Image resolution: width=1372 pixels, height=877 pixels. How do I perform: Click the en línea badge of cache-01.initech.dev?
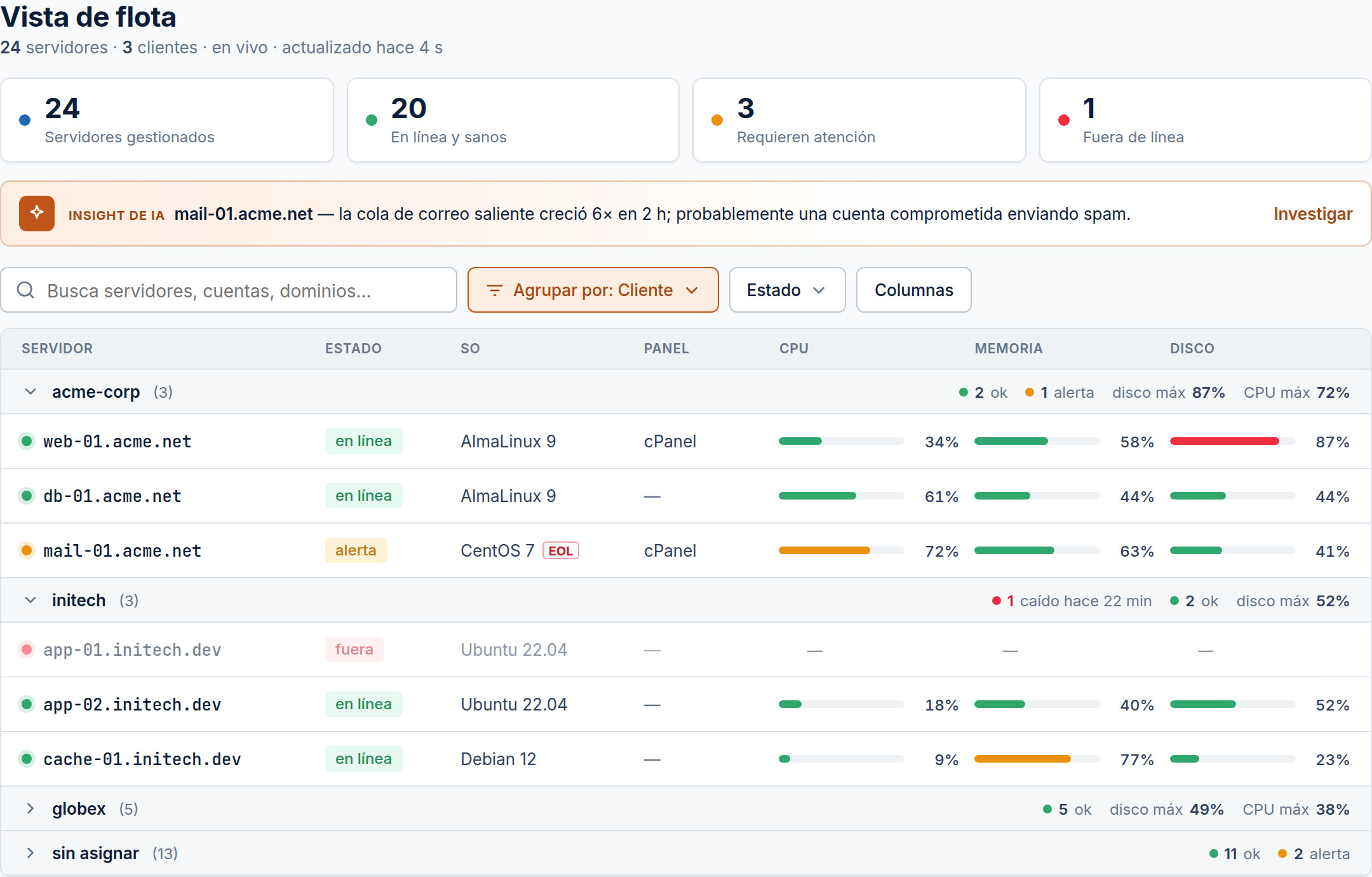pos(363,759)
